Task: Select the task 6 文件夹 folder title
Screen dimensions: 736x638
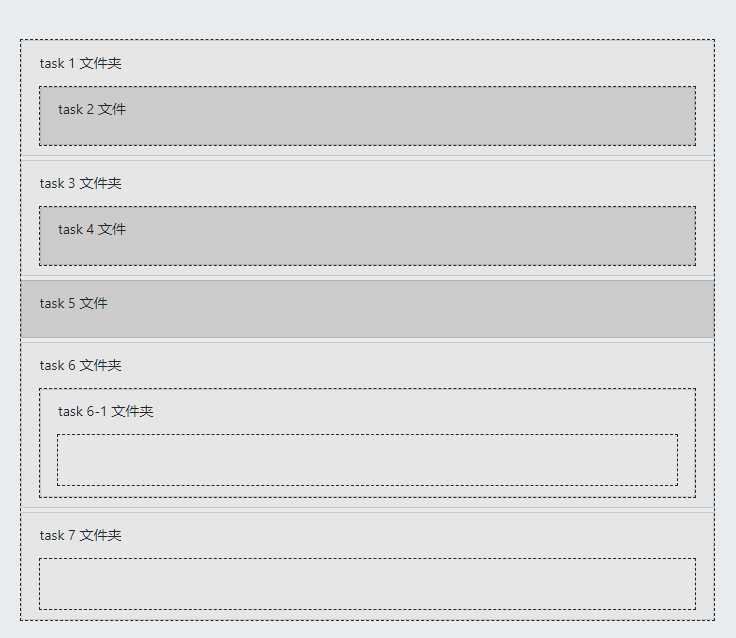Action: 80,366
